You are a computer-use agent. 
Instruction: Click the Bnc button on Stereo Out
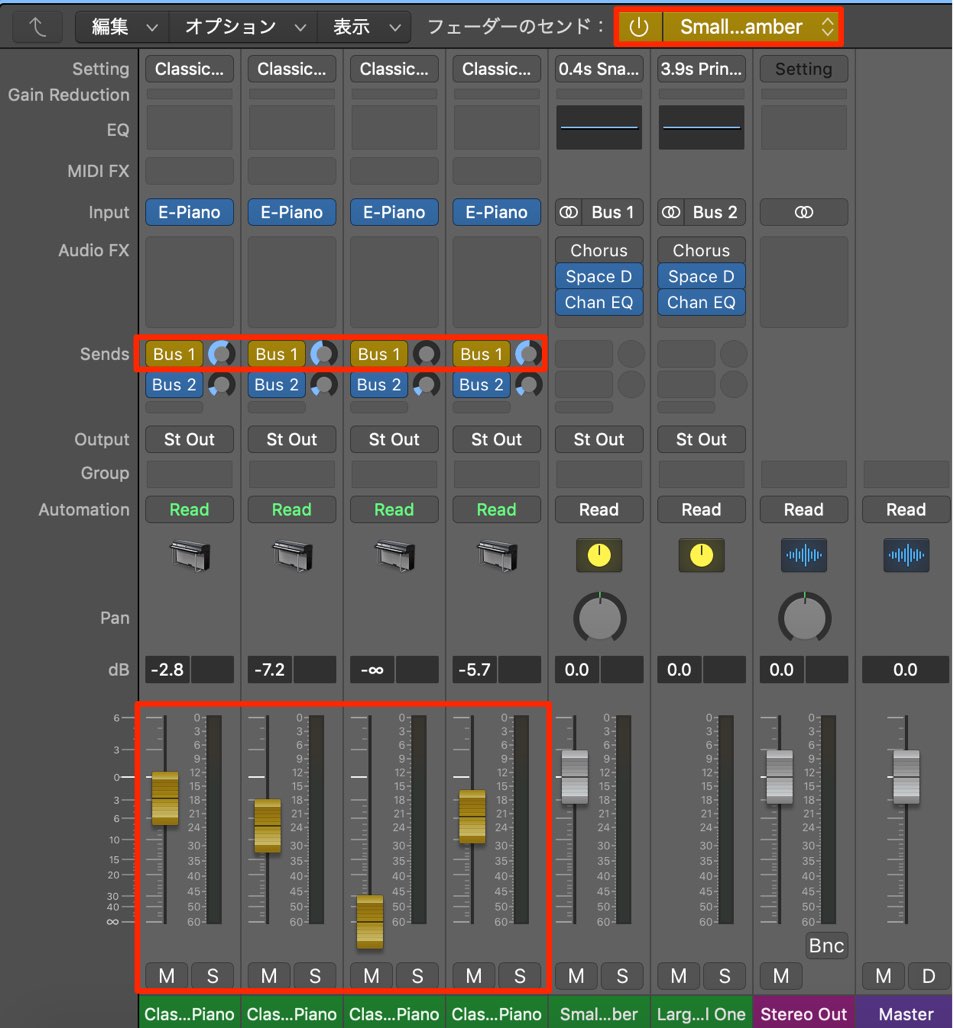[826, 945]
